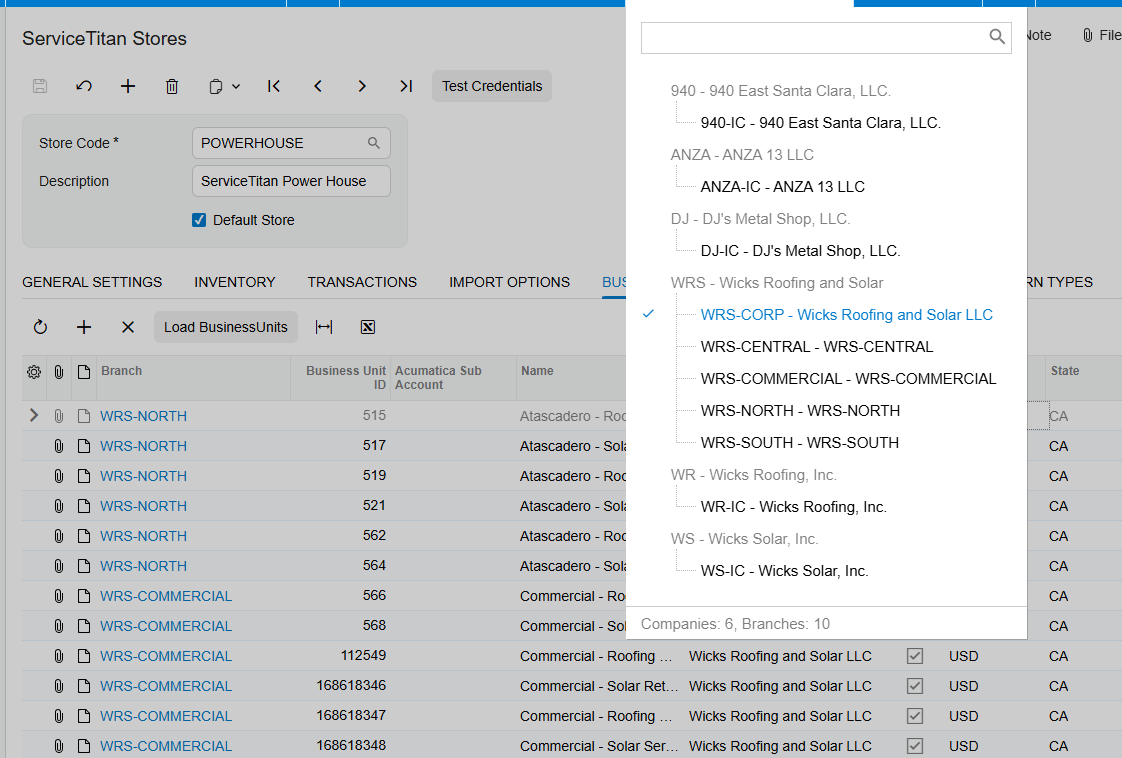Click the attachment icon on row 519
This screenshot has width=1122, height=758.
click(59, 476)
